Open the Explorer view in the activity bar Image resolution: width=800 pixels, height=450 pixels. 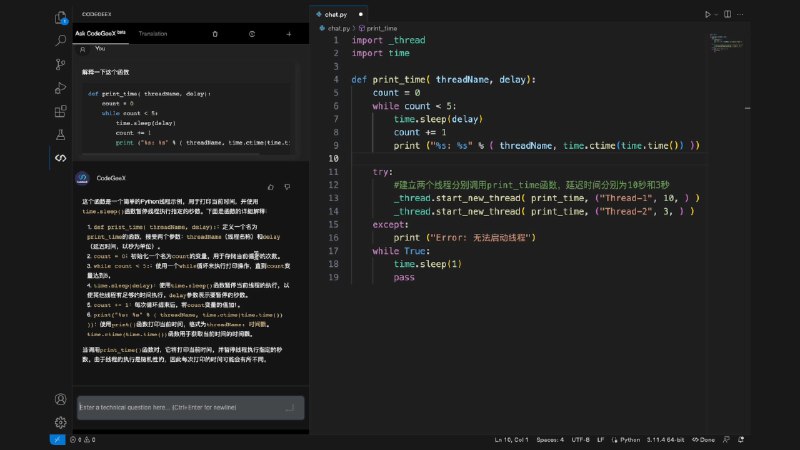(60, 16)
